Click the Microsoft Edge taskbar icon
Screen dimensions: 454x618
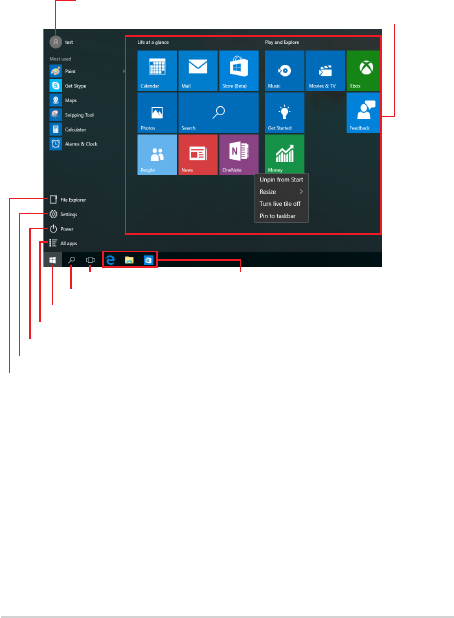pyautogui.click(x=110, y=260)
